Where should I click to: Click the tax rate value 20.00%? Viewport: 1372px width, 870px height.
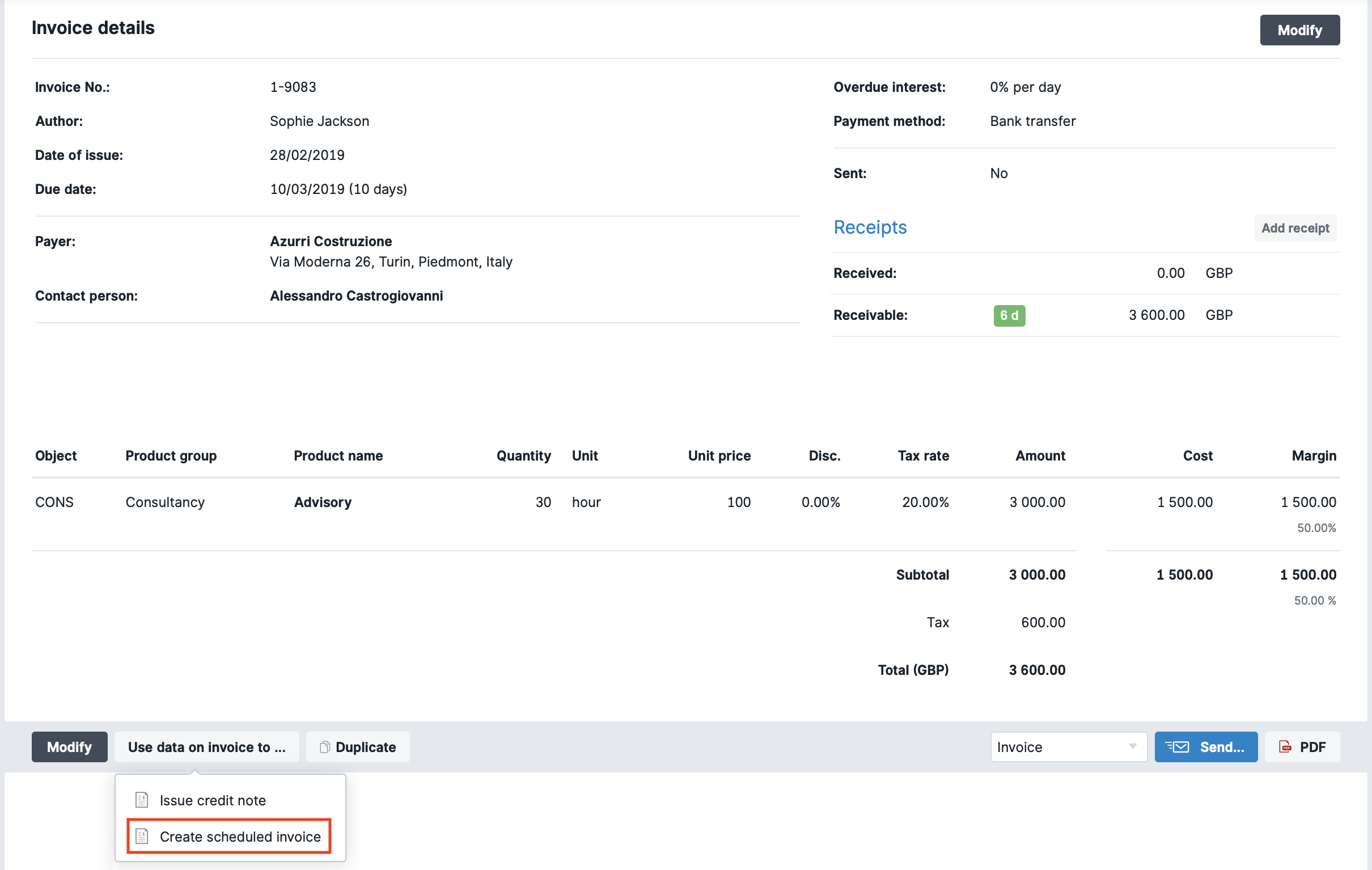[x=926, y=502]
